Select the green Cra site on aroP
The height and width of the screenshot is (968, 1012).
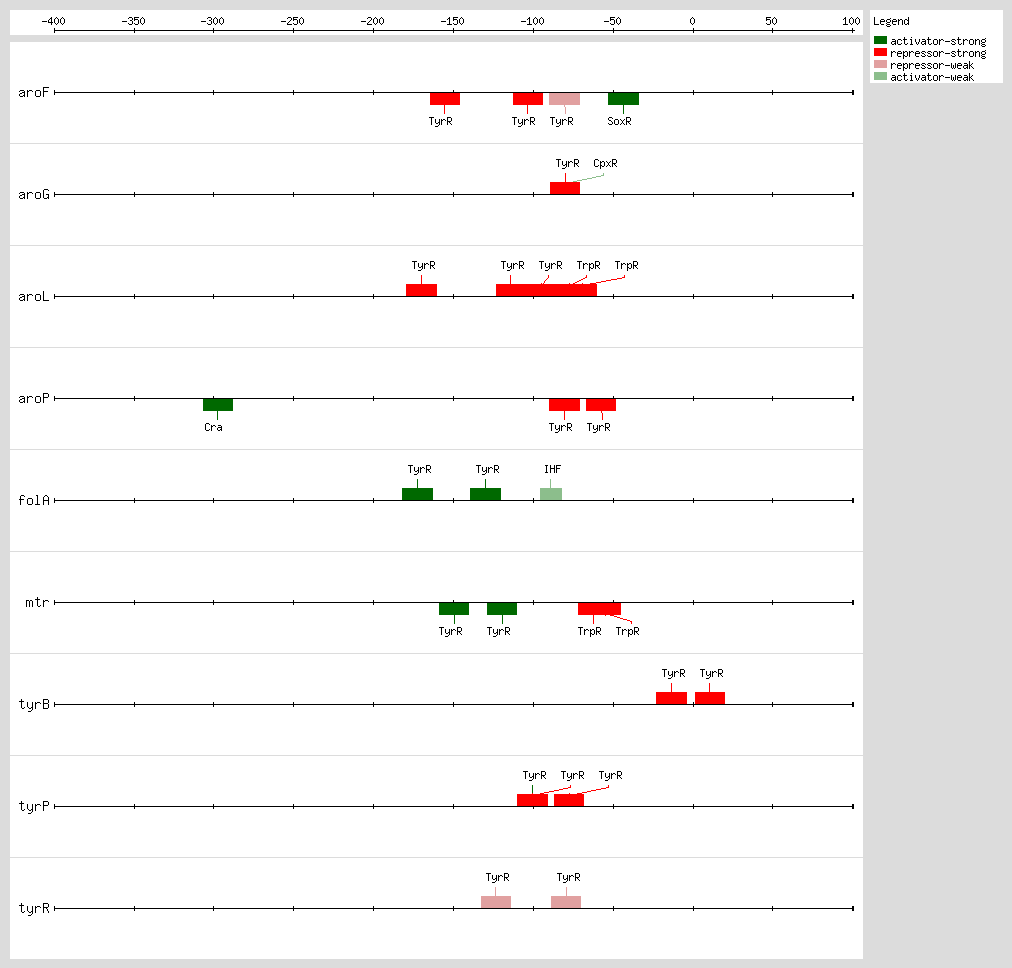point(218,405)
